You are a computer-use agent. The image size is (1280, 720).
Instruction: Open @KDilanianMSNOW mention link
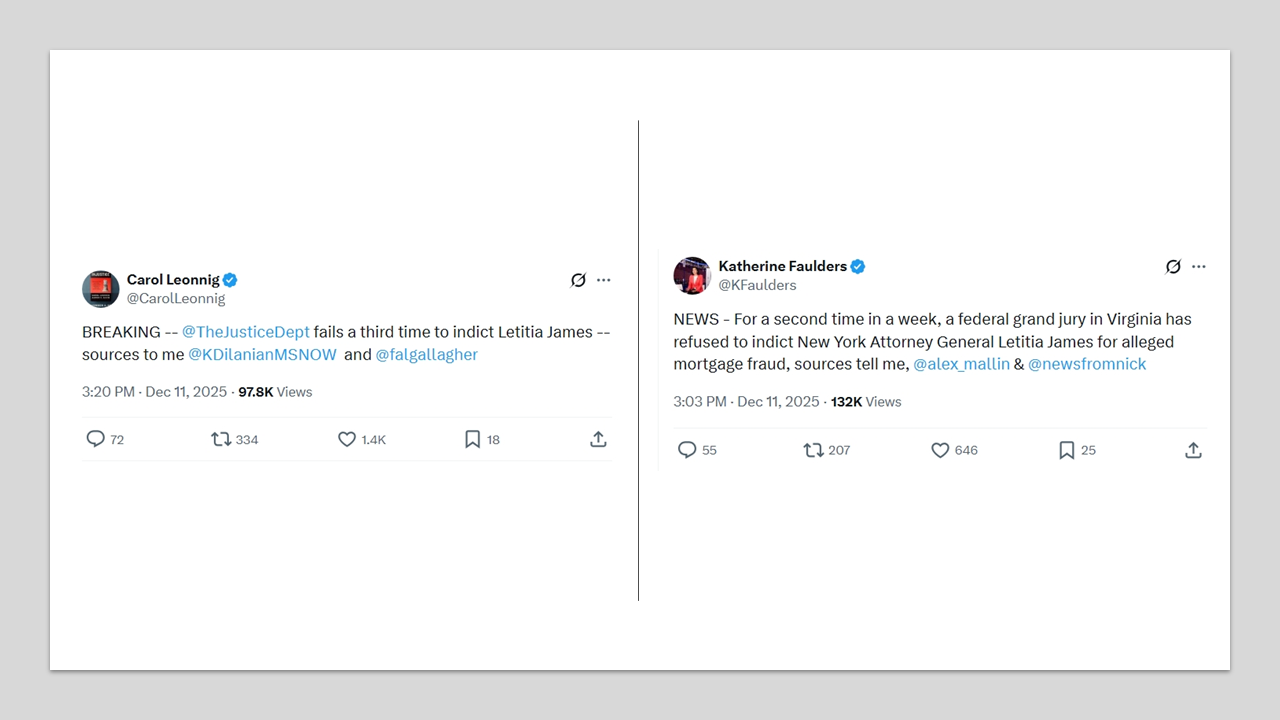pyautogui.click(x=262, y=354)
